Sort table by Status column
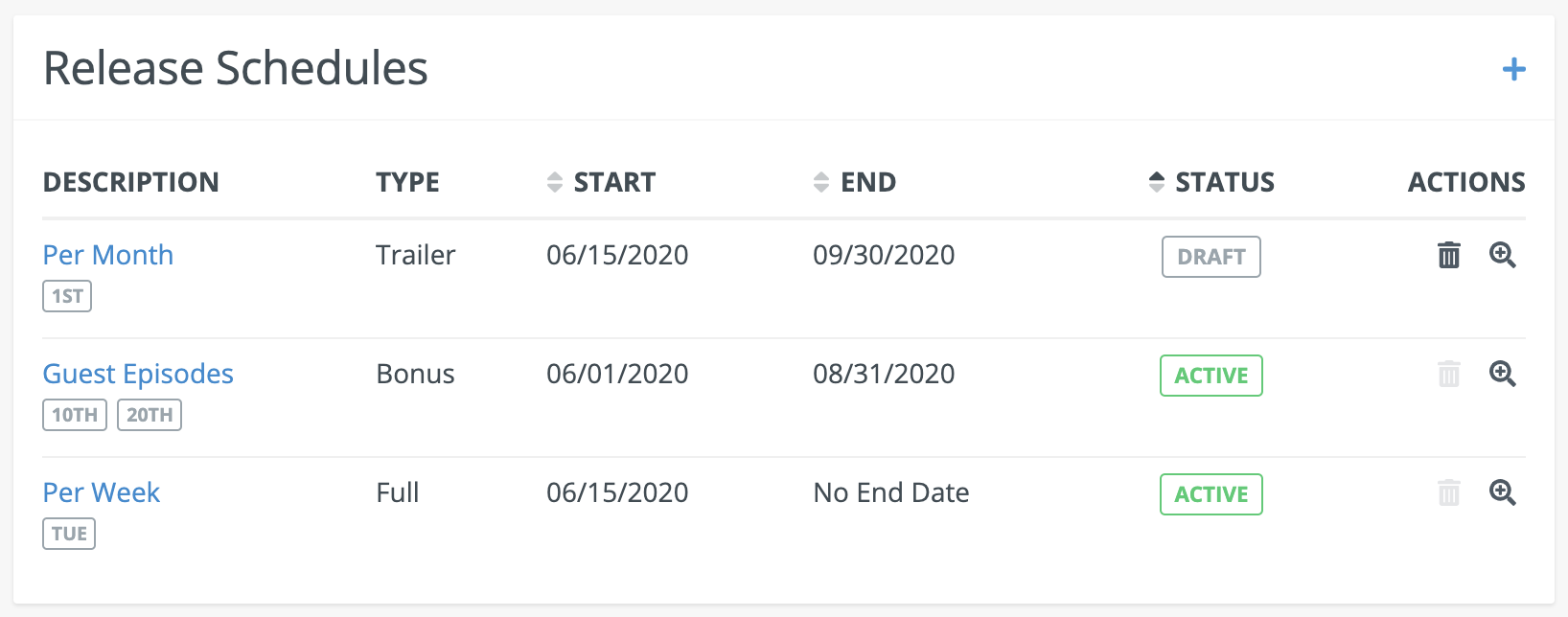 point(1211,182)
